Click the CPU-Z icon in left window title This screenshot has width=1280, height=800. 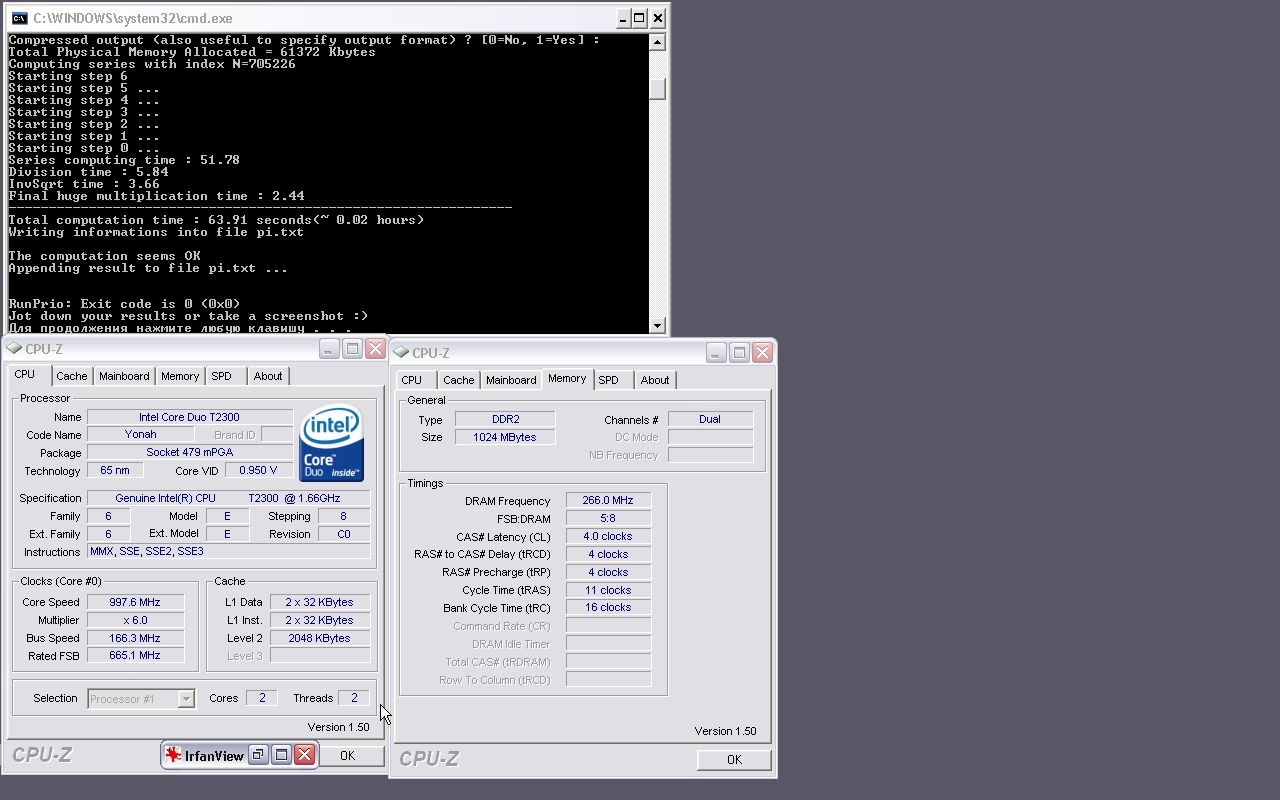coord(13,349)
